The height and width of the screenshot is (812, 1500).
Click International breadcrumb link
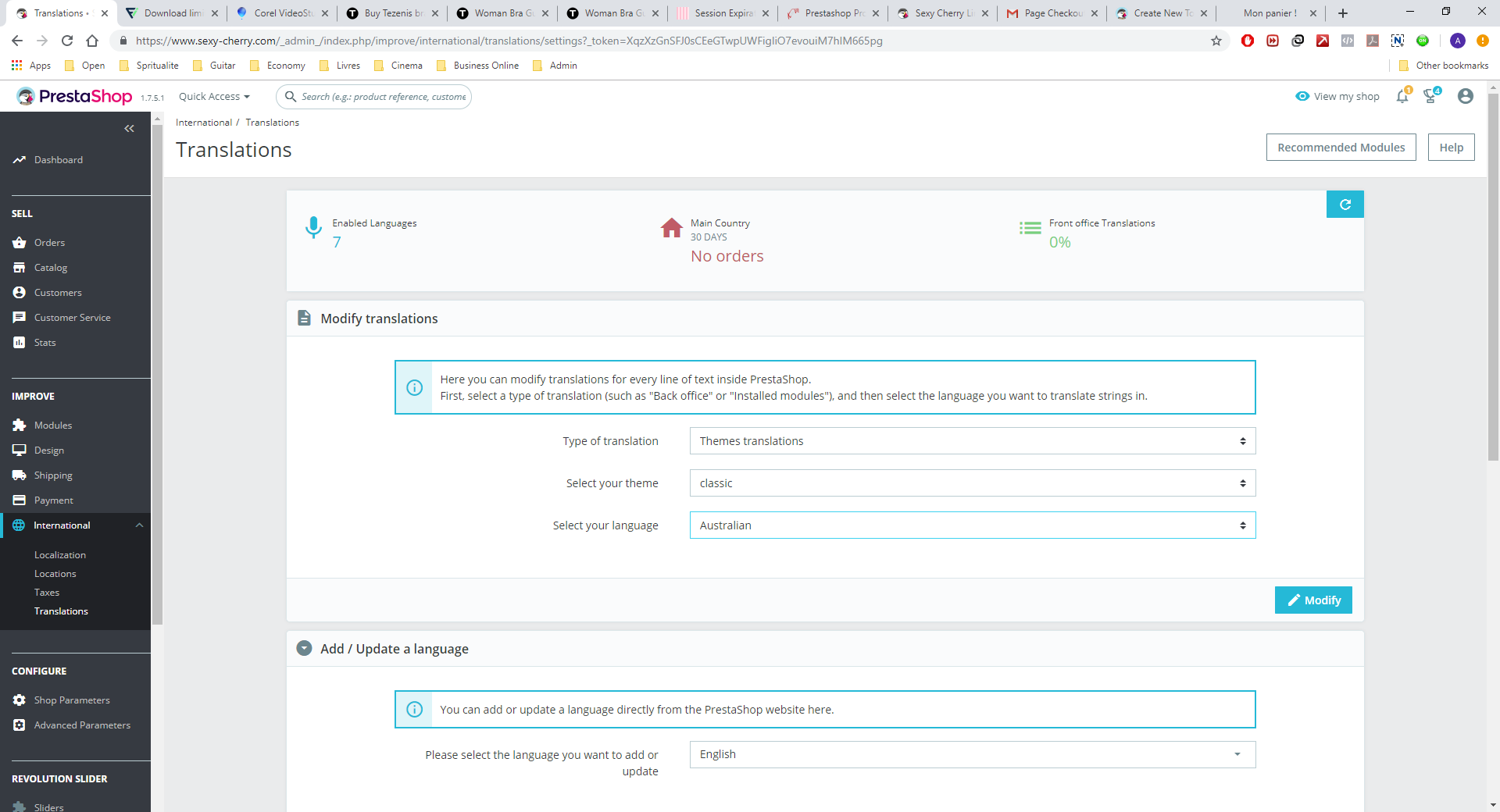[204, 123]
